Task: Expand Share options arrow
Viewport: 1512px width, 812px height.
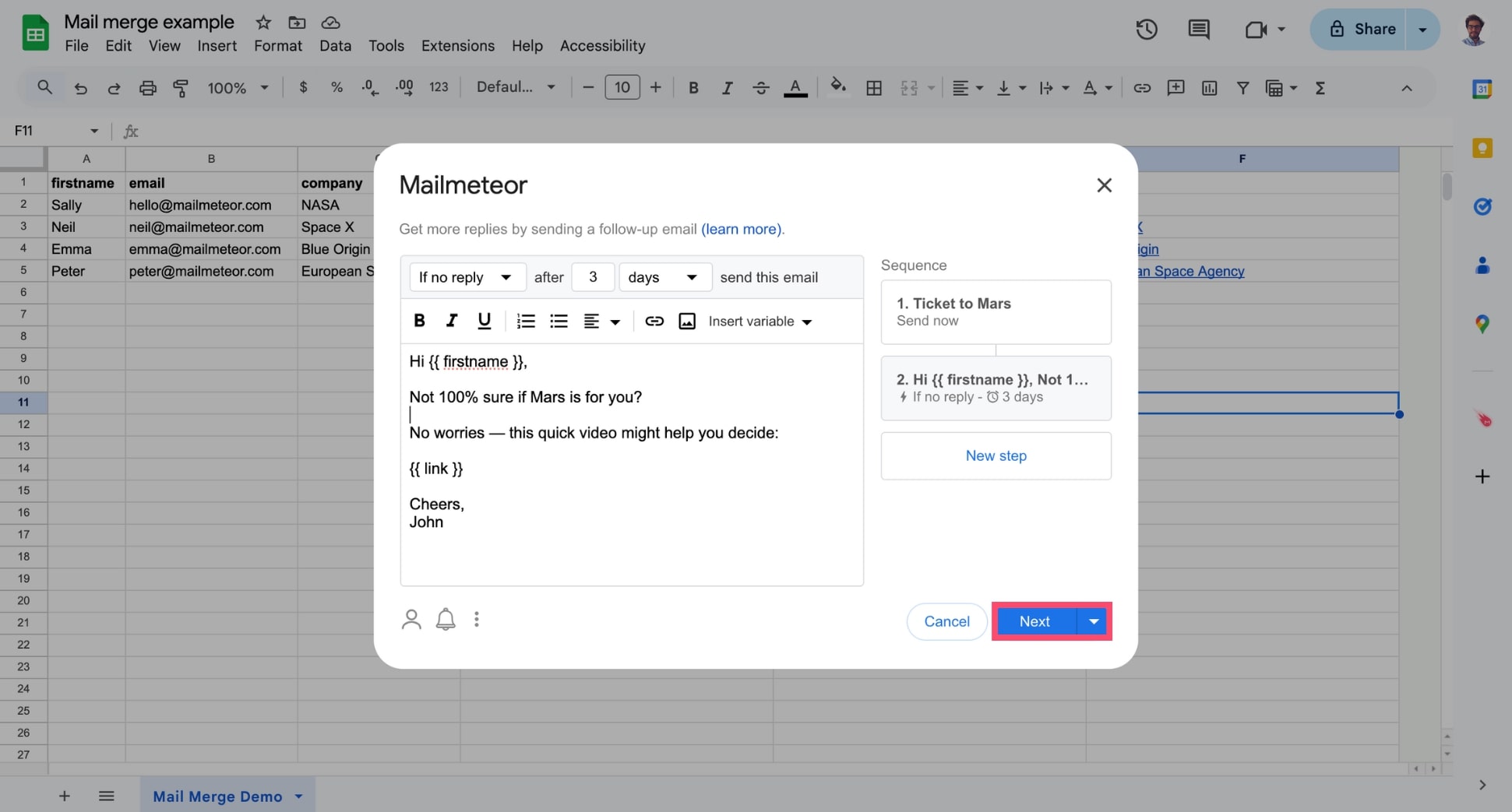Action: [1422, 30]
